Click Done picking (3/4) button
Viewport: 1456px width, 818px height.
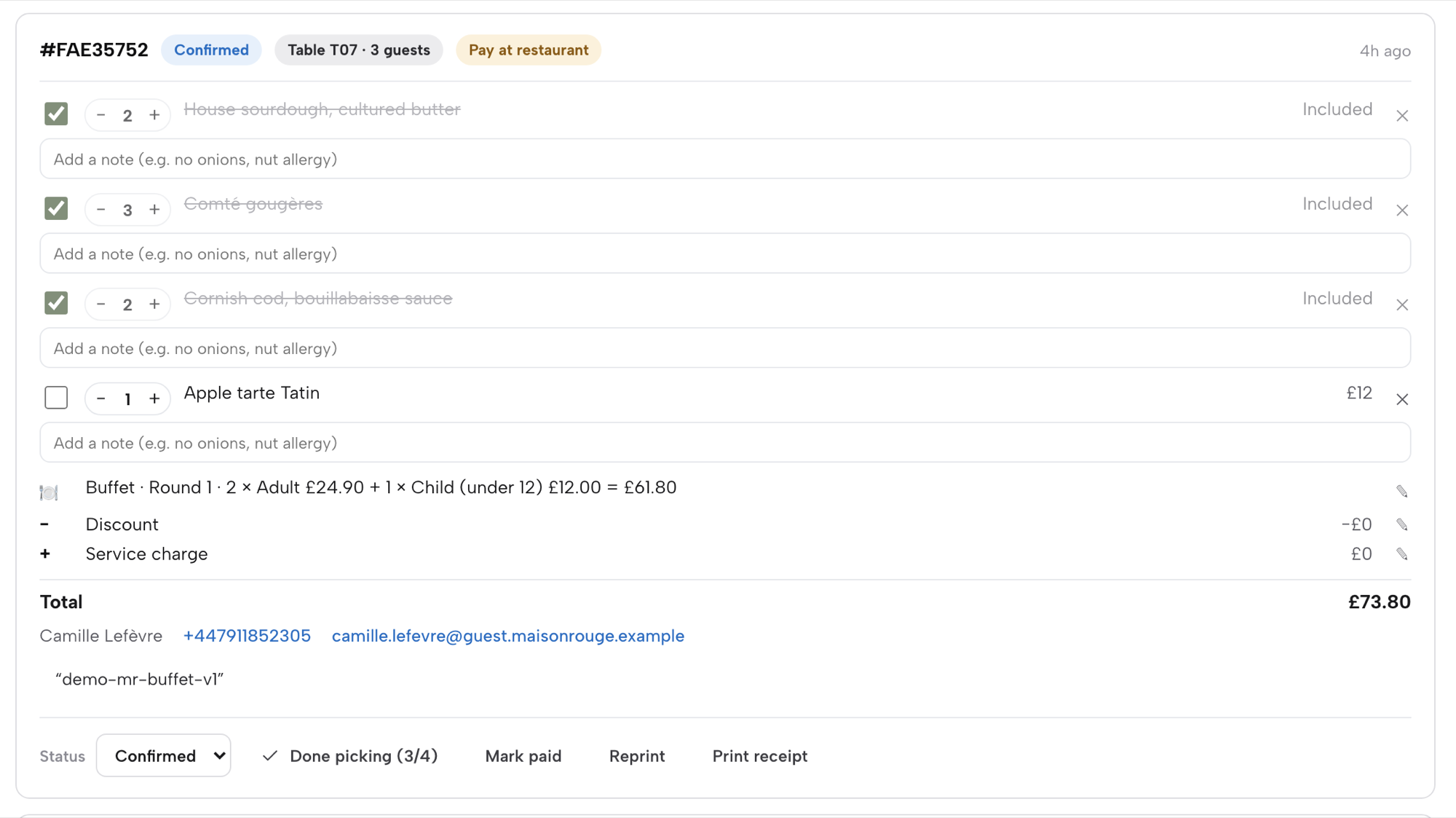pyautogui.click(x=350, y=756)
